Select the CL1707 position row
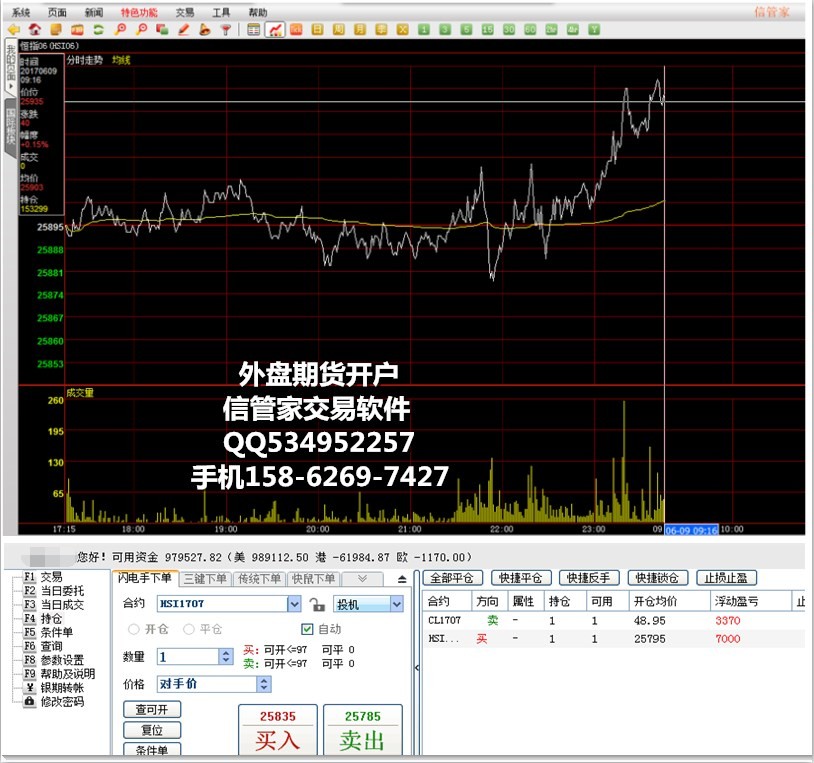The image size is (814, 763). pyautogui.click(x=614, y=620)
